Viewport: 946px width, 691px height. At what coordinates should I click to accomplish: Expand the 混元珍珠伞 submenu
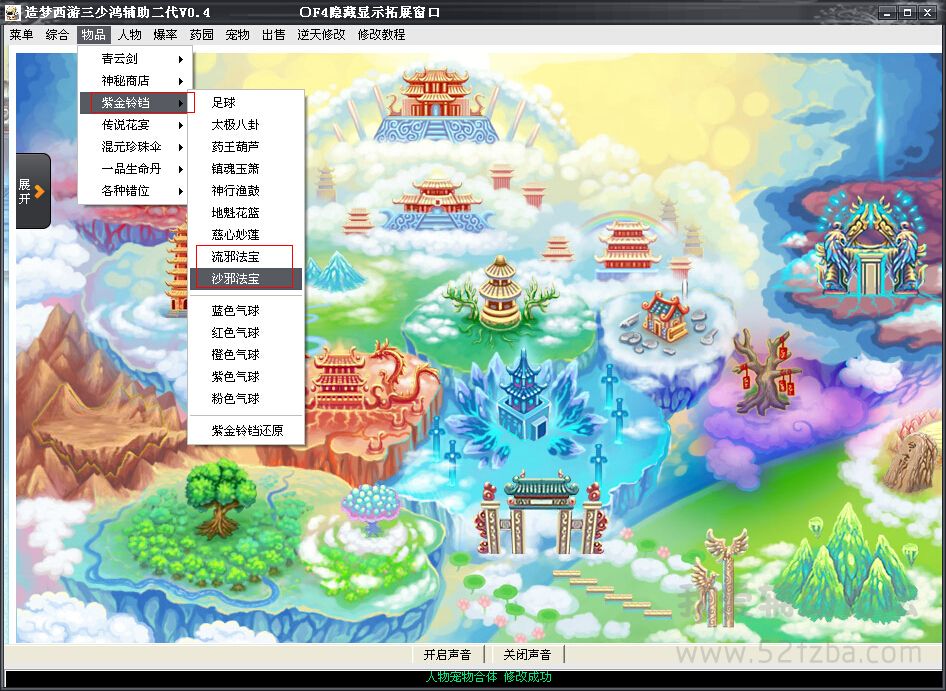click(136, 147)
